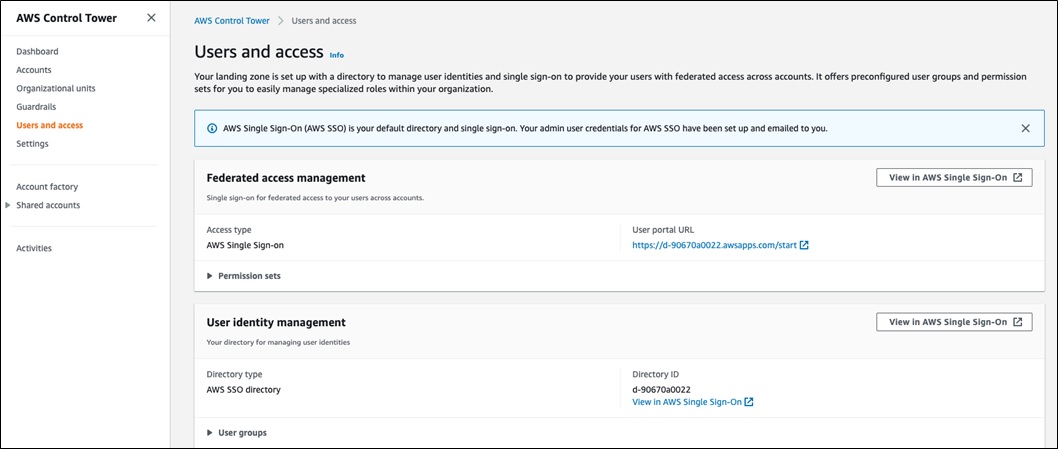1059x450 pixels.
Task: View User identity management in AWS Single Sign-On
Action: [954, 322]
